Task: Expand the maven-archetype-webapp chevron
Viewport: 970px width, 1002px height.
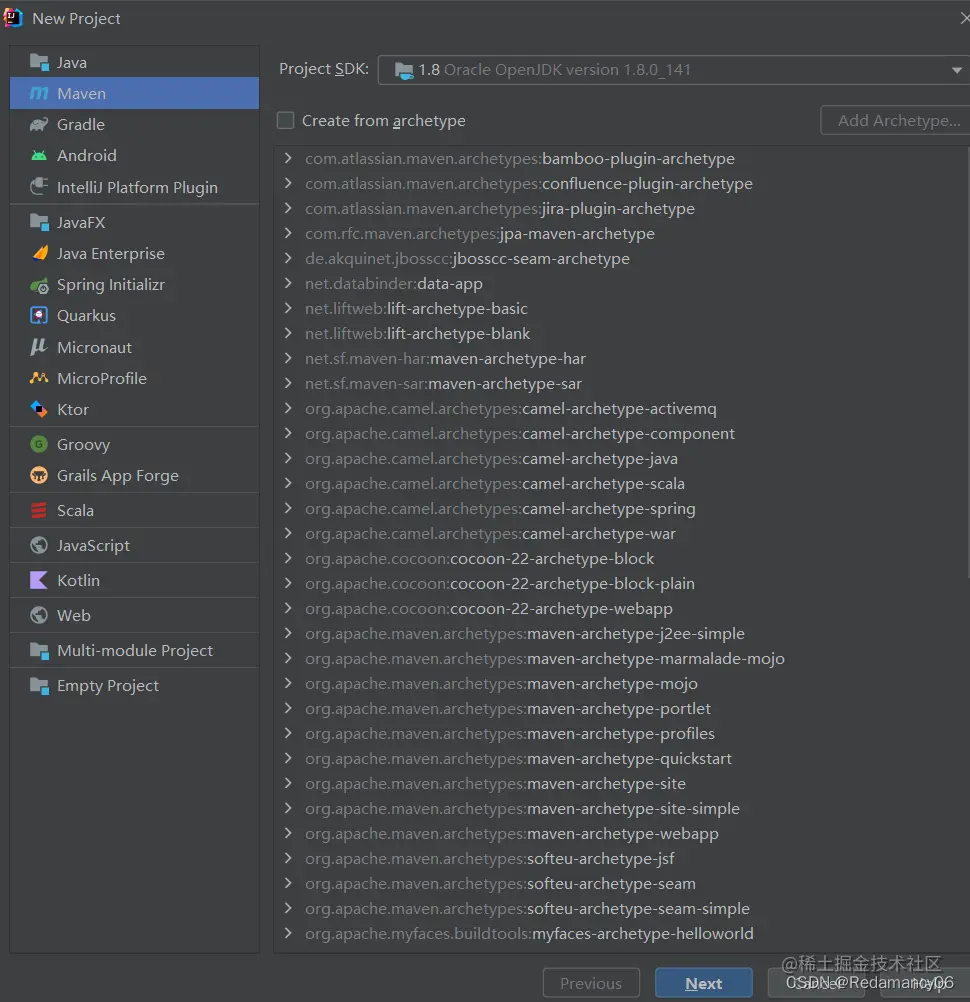Action: (288, 833)
